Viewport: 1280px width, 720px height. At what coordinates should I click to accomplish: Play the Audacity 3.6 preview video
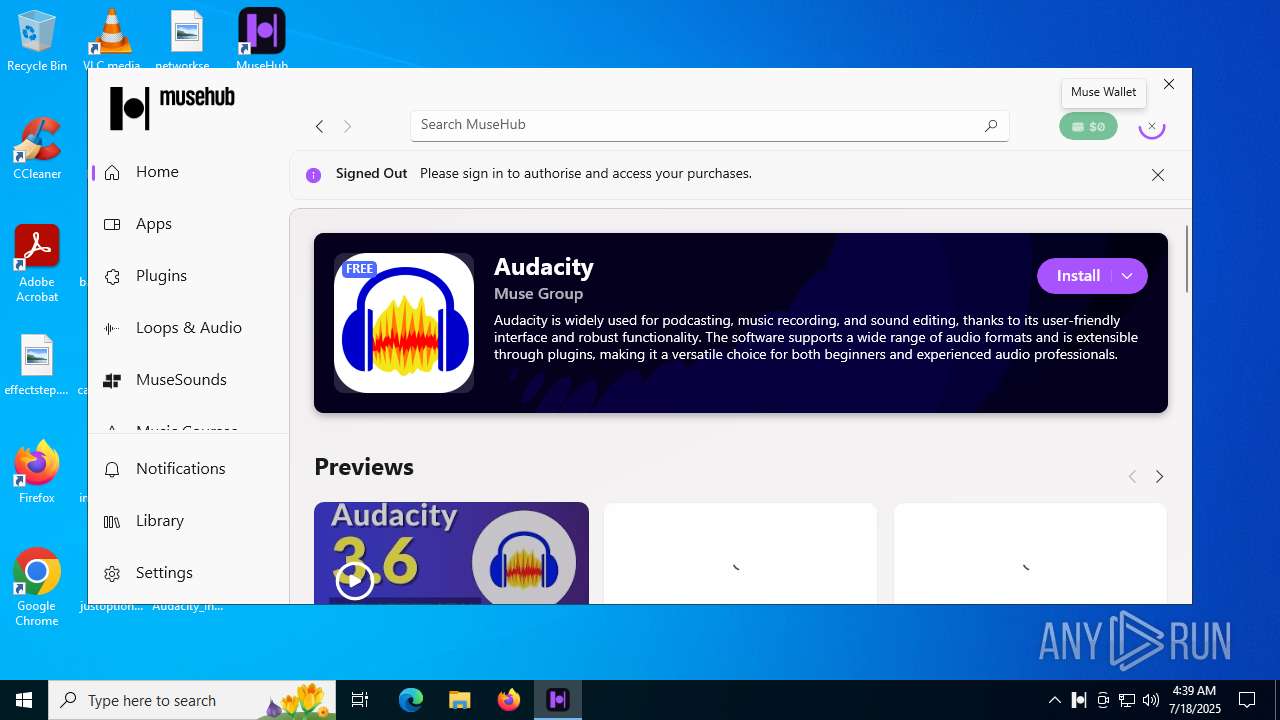(x=354, y=580)
